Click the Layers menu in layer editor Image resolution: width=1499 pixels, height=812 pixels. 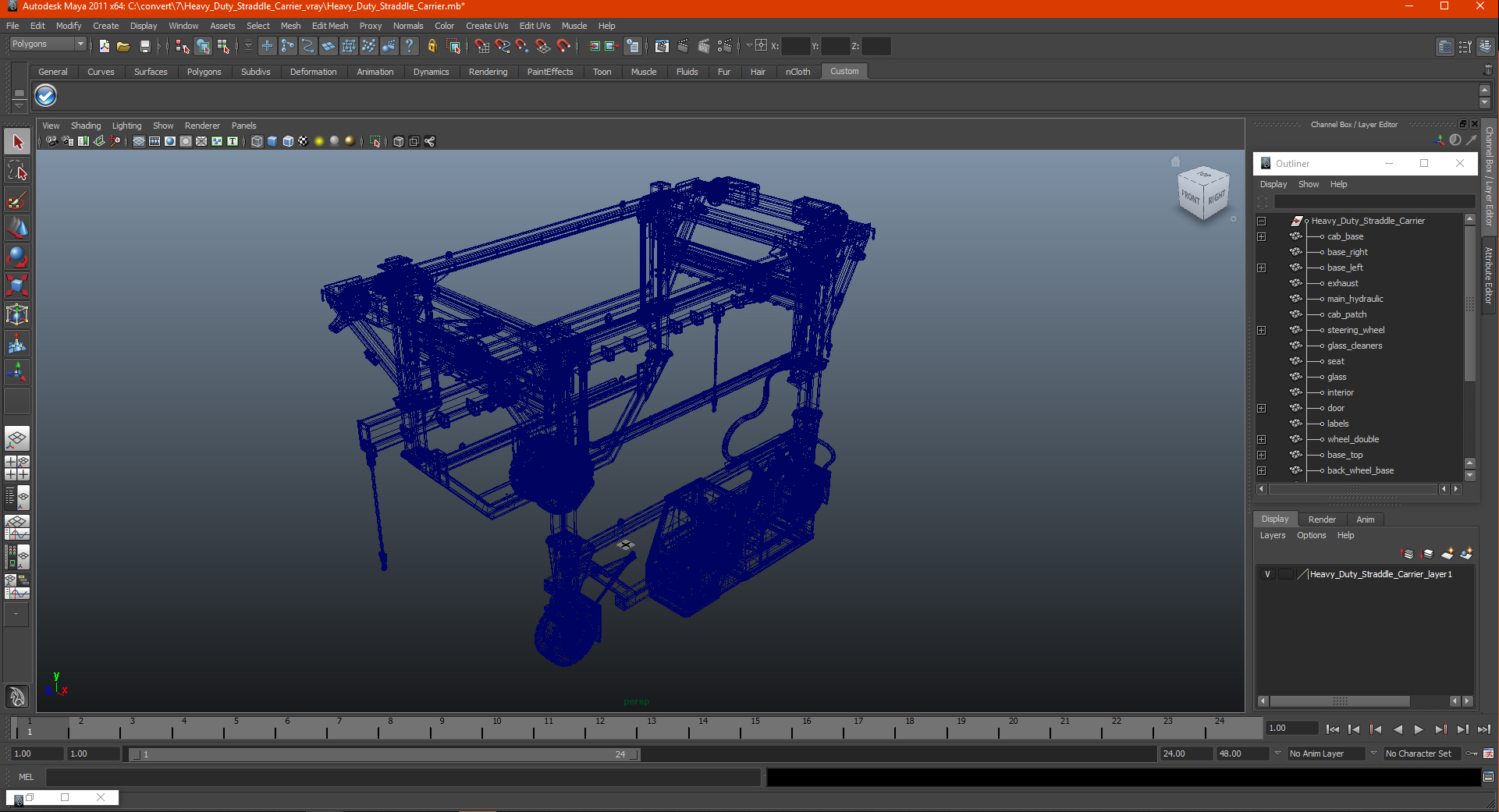click(1272, 536)
